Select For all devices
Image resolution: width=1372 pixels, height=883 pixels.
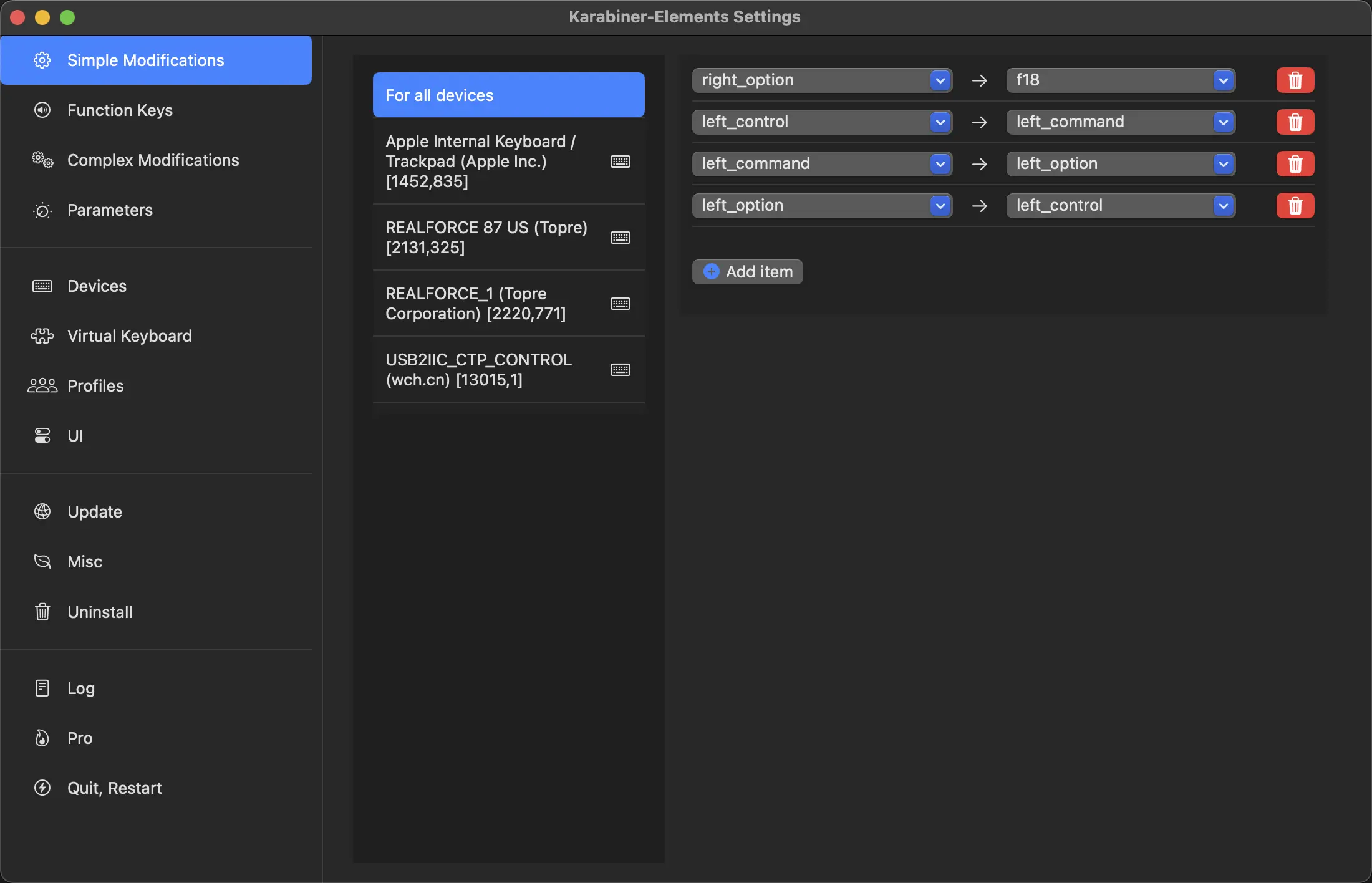coord(509,95)
